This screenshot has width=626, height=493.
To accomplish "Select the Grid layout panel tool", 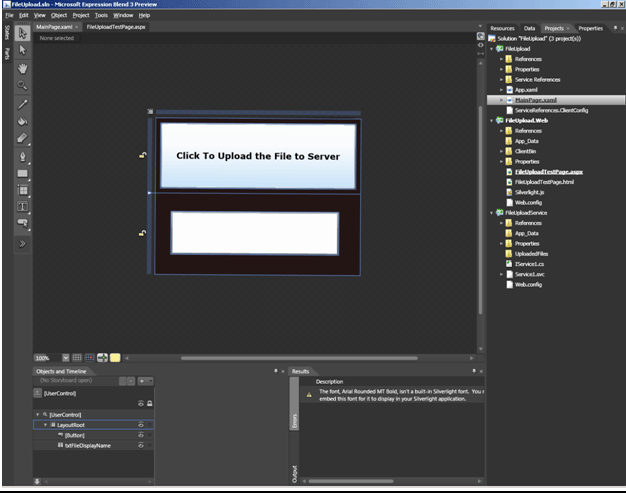I will pyautogui.click(x=23, y=190).
